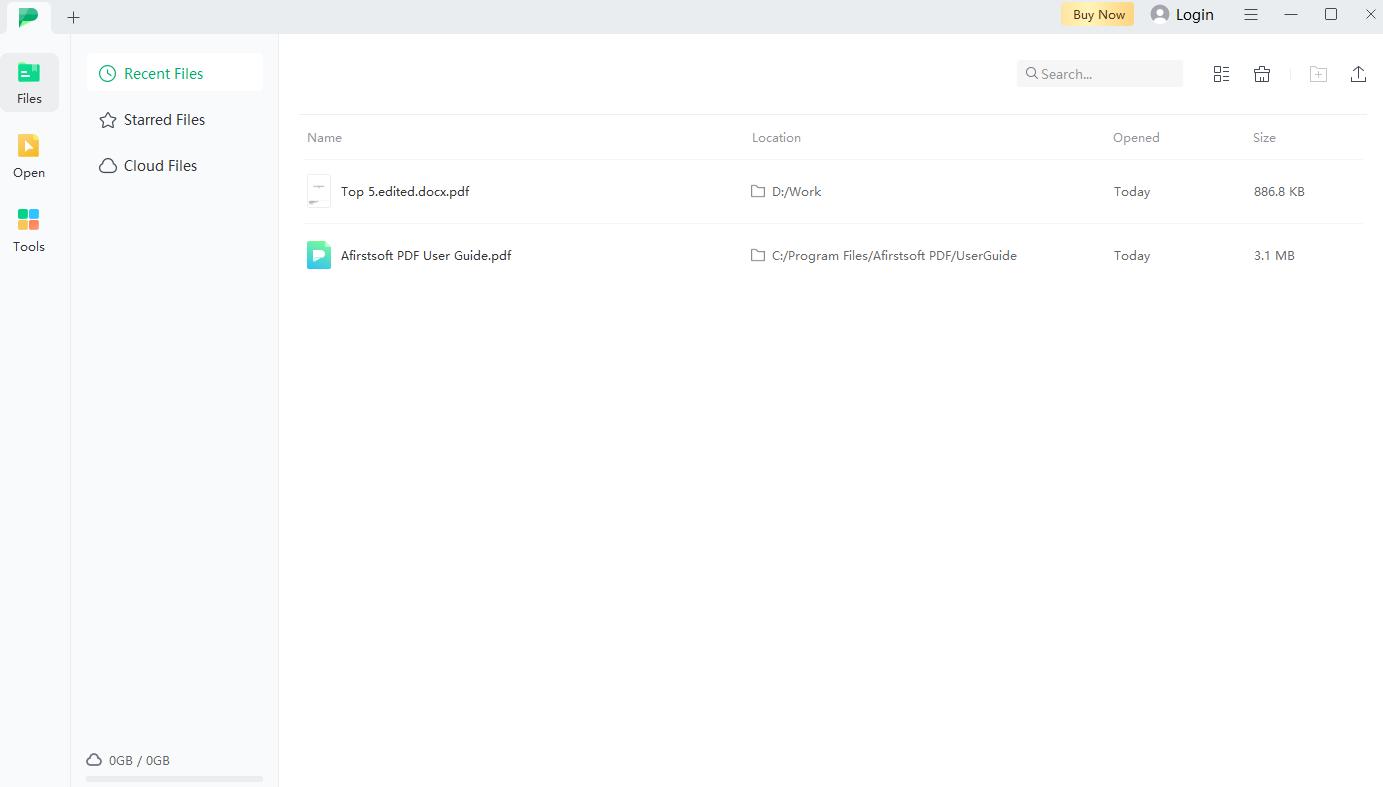Click Afirstsoft PDF User Guide file icon
Image resolution: width=1383 pixels, height=787 pixels.
319,255
